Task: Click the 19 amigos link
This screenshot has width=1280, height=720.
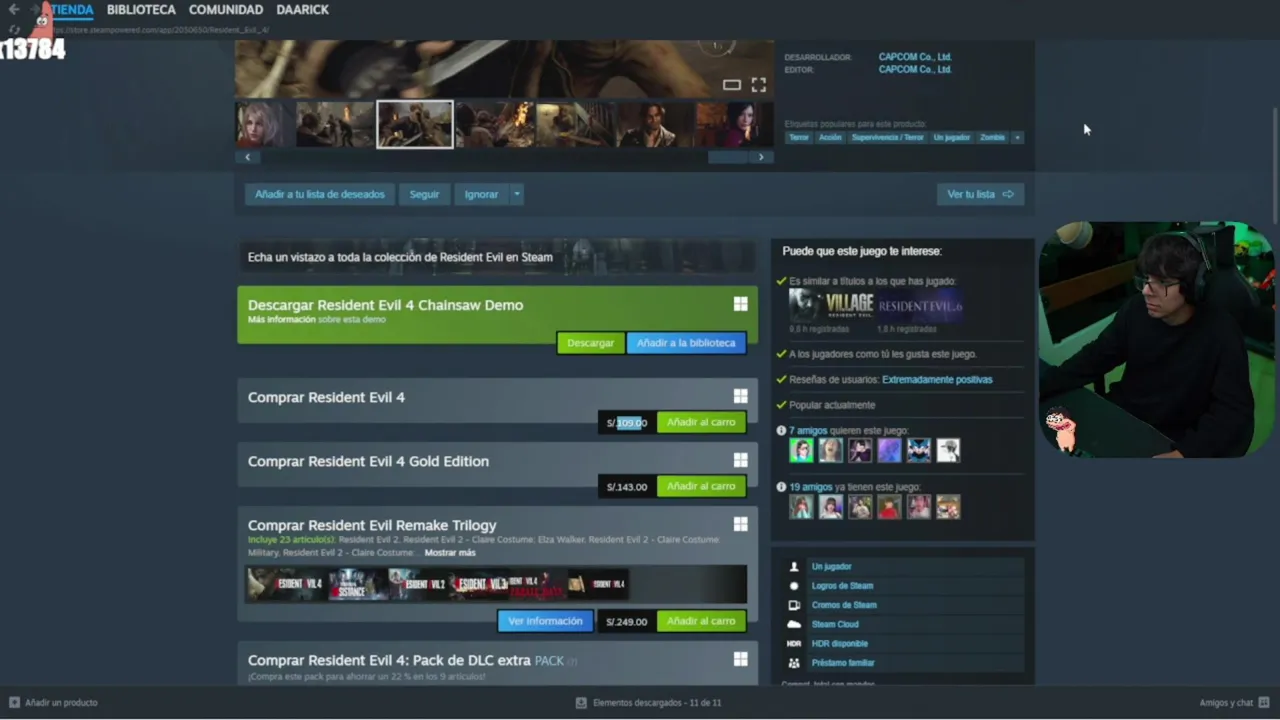Action: (811, 487)
